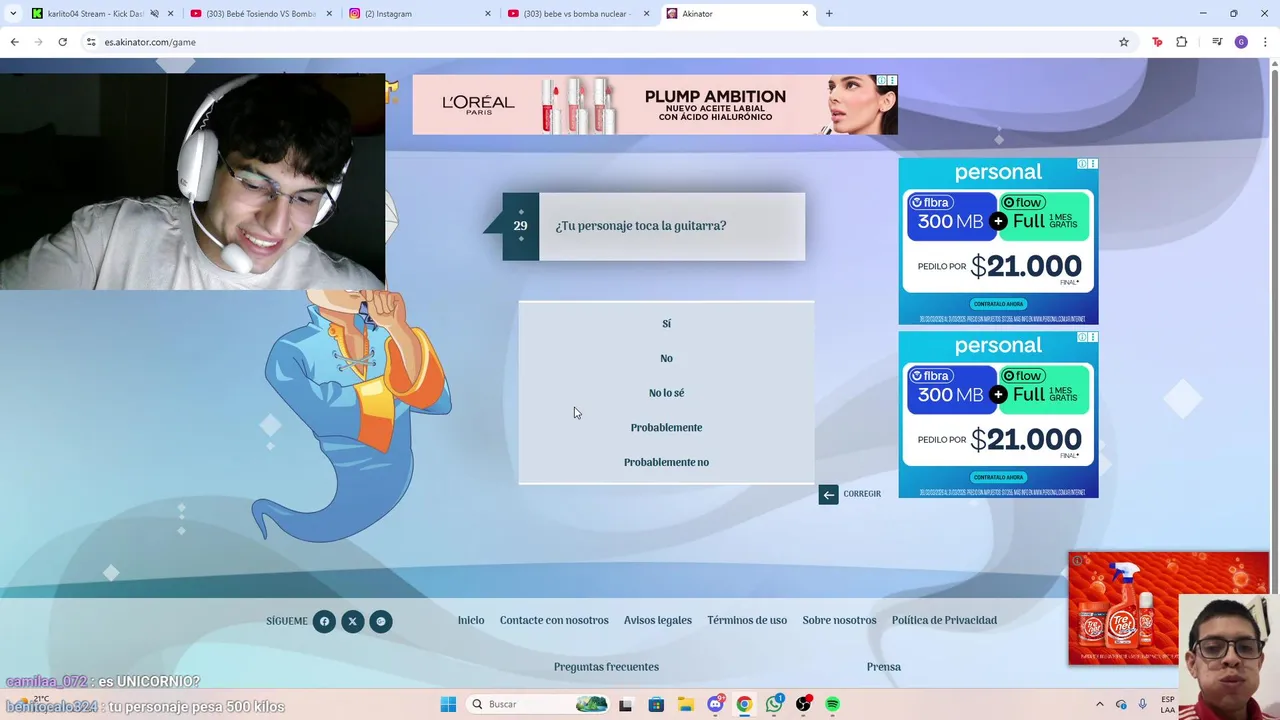The width and height of the screenshot is (1280, 720).
Task: Open Discord from taskbar
Action: 715,704
